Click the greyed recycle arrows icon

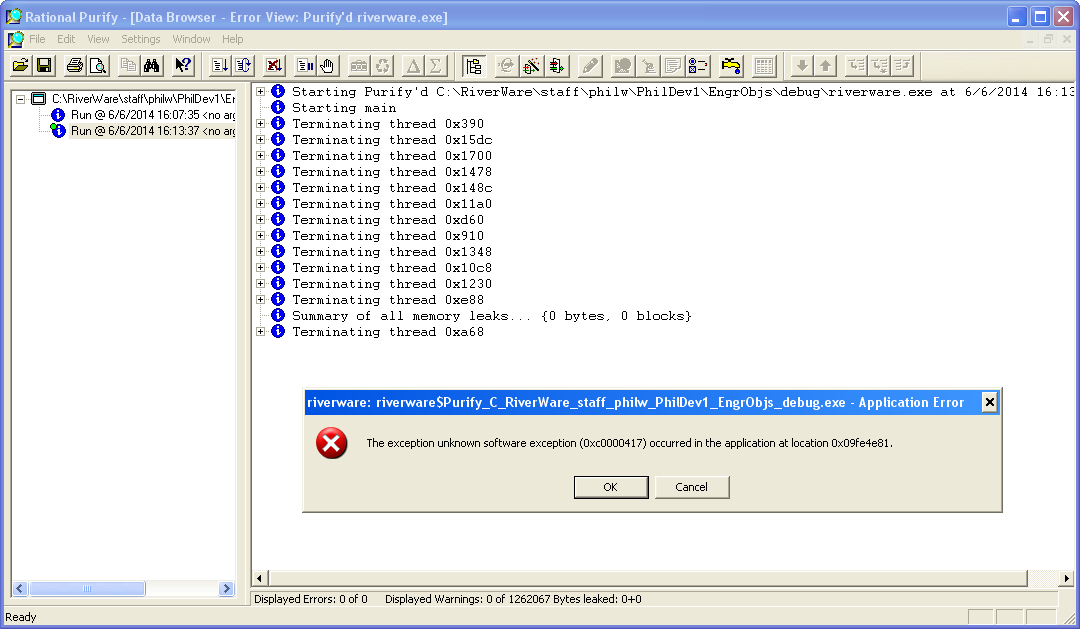pyautogui.click(x=382, y=65)
